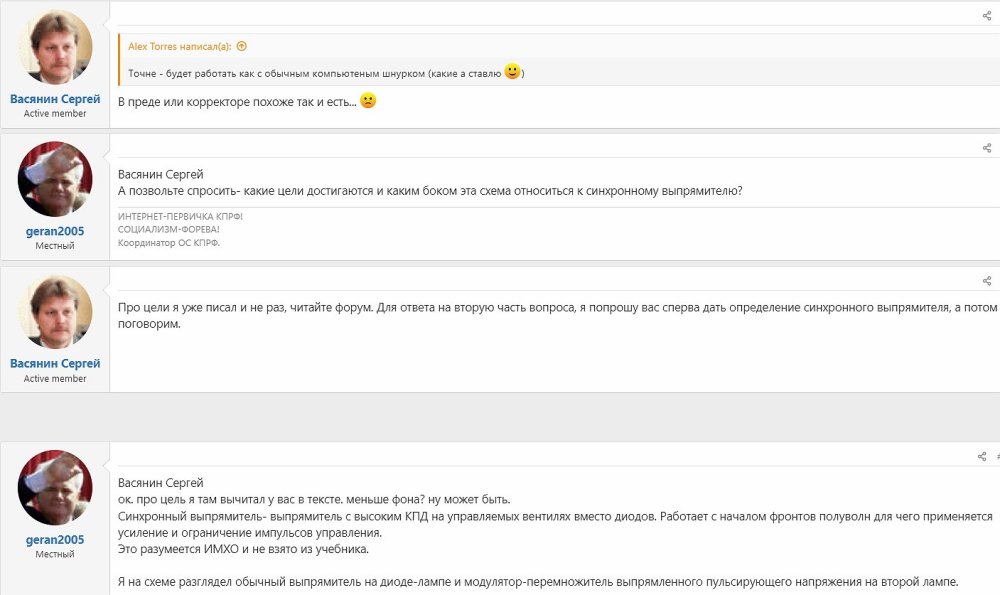Screen dimensions: 1000x595
Task: Open geran2005 avatar in second post
Action: pyautogui.click(x=55, y=179)
